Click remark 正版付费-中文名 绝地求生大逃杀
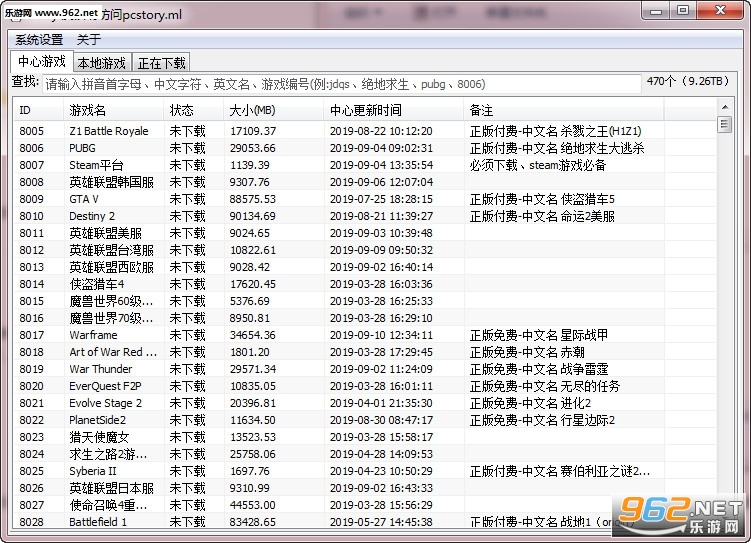 click(x=557, y=148)
